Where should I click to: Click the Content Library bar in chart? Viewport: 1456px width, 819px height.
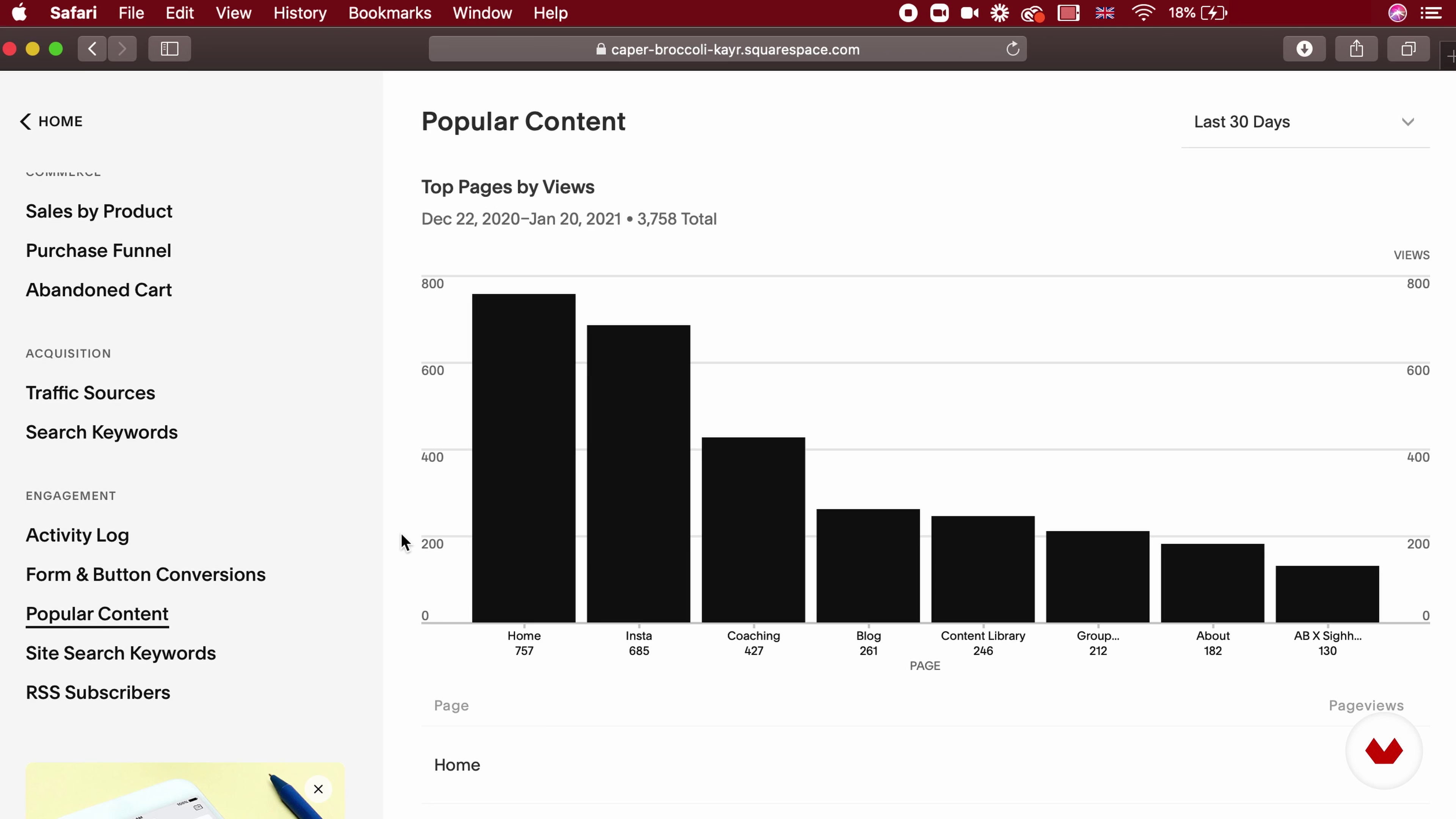click(x=983, y=569)
